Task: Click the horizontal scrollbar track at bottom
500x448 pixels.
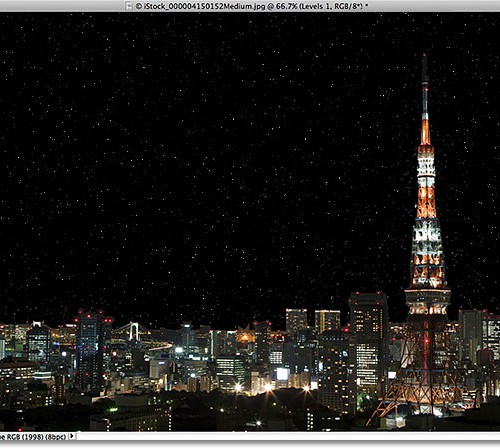Action: [x=288, y=436]
